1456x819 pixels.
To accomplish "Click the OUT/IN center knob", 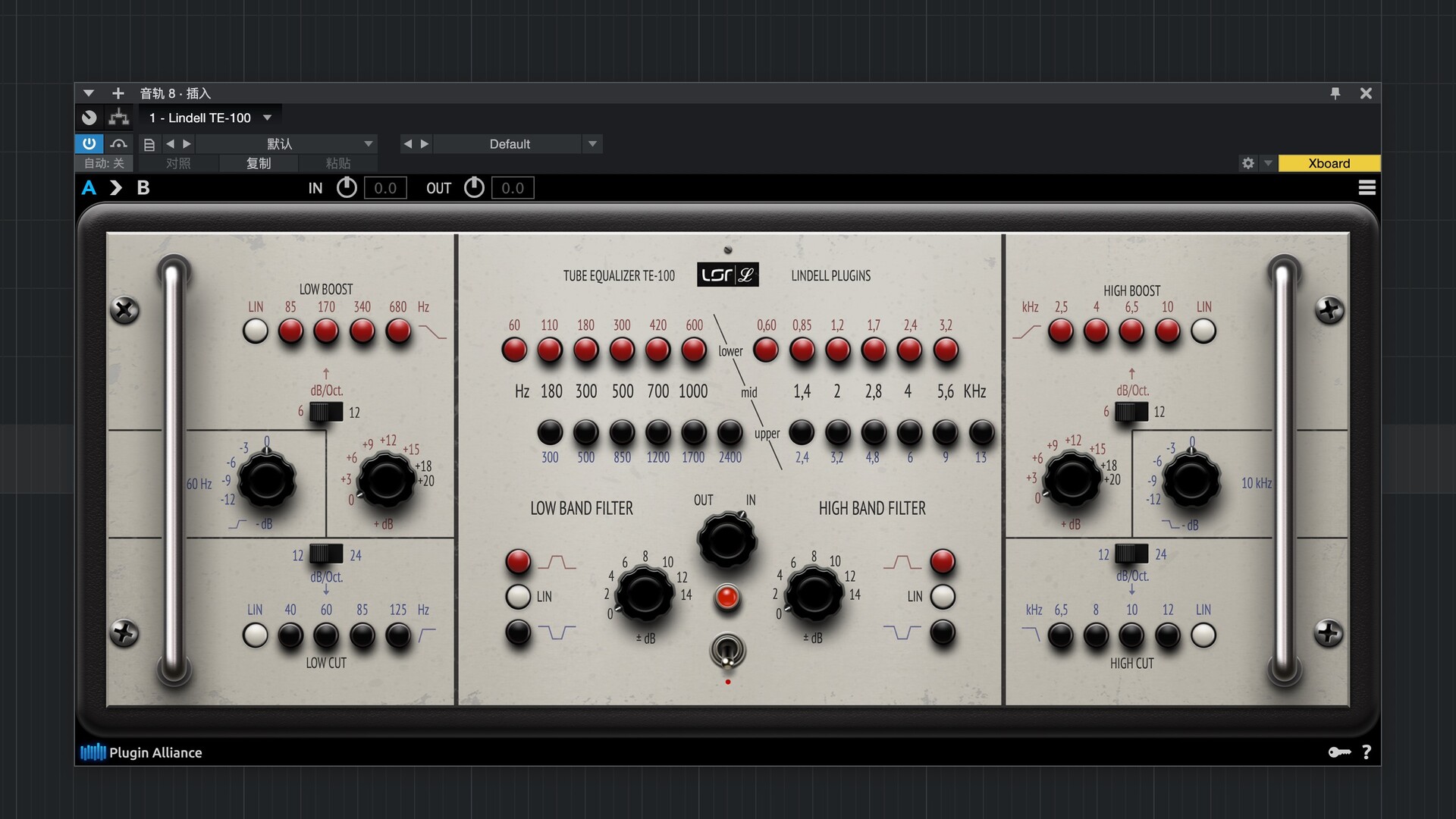I will pos(726,540).
